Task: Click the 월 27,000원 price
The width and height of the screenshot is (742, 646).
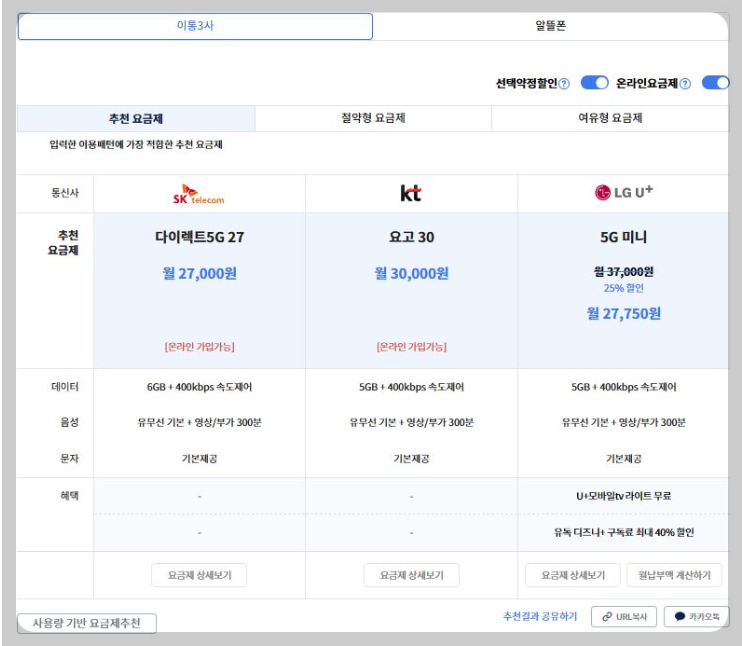Action: [x=199, y=273]
